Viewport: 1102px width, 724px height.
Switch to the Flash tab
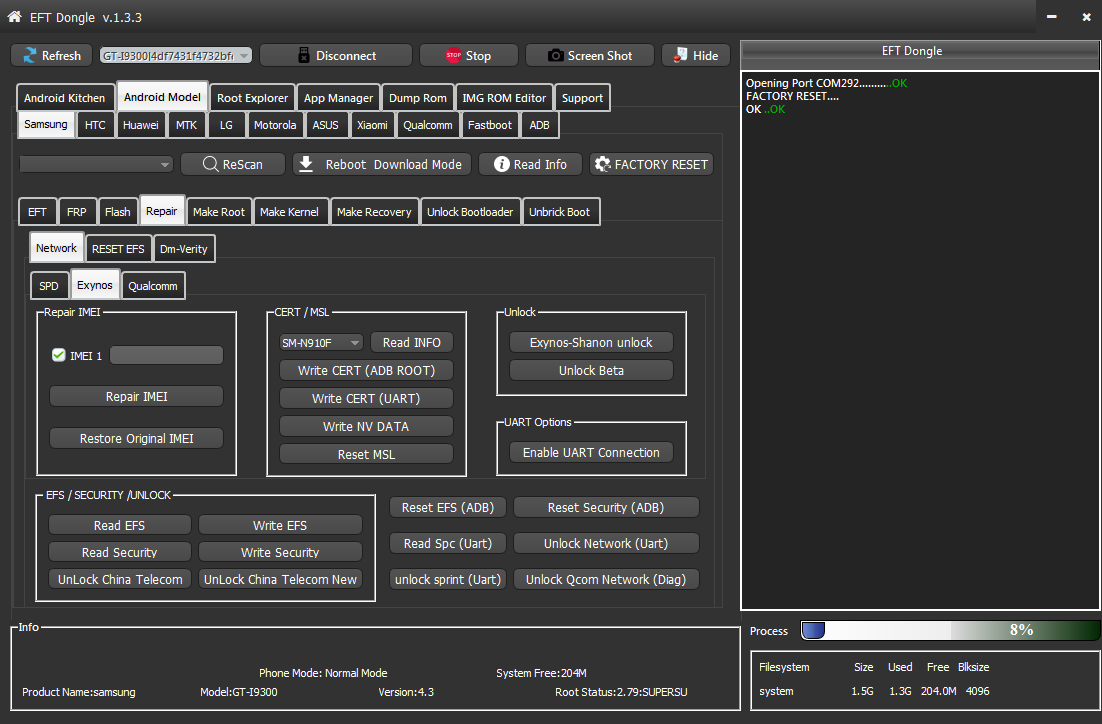pyautogui.click(x=117, y=212)
